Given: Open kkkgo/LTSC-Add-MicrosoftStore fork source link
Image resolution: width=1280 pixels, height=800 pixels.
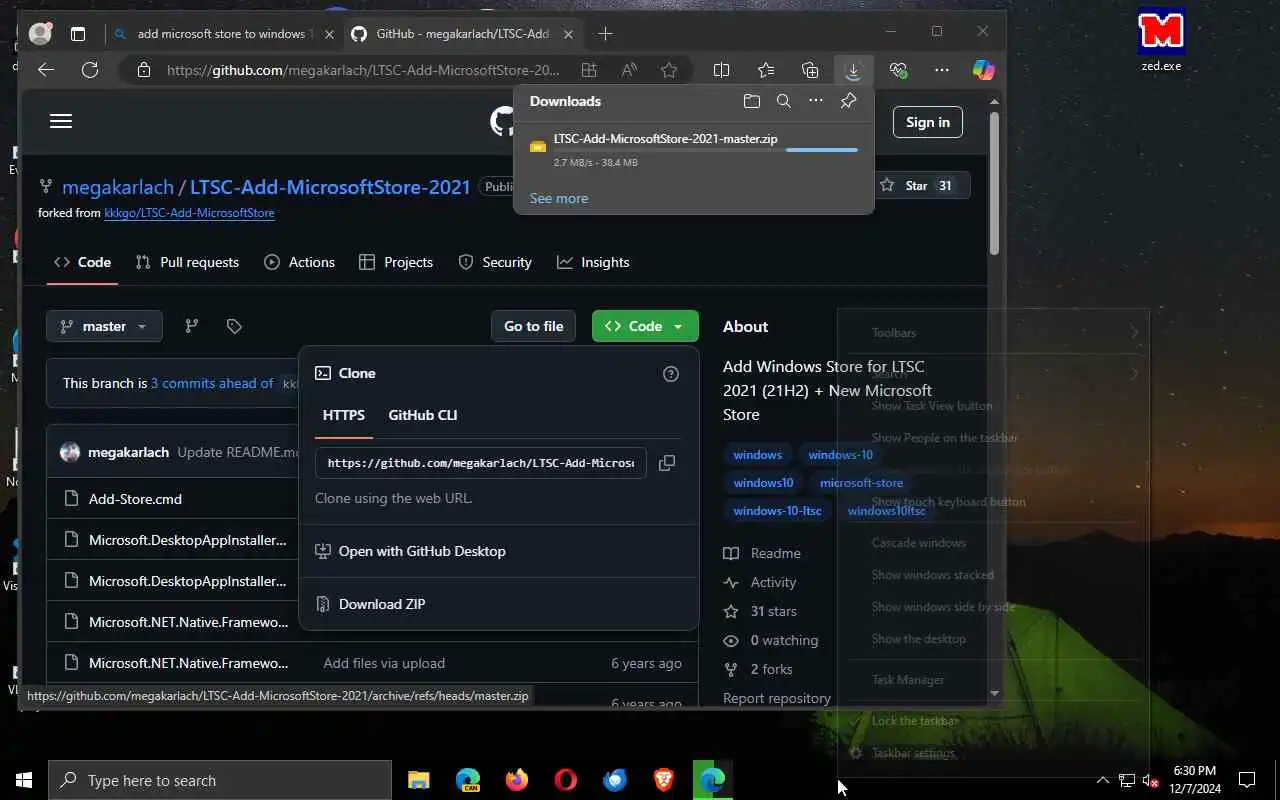Looking at the screenshot, I should (189, 213).
